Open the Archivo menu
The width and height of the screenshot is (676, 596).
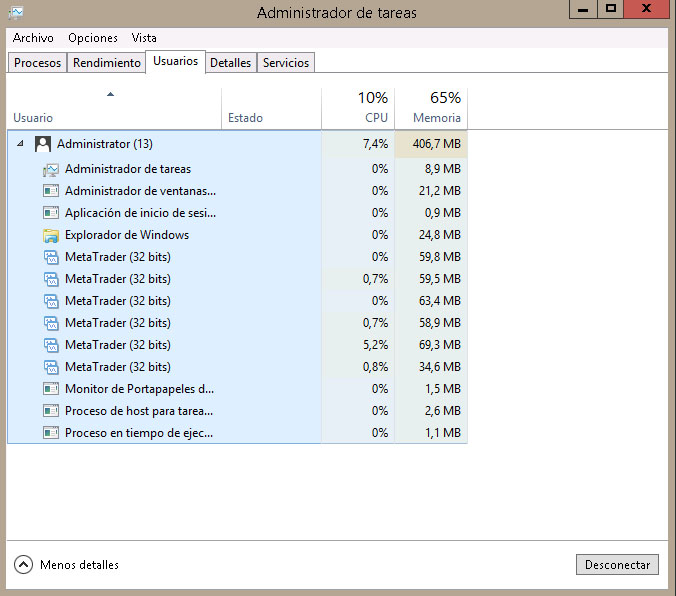tap(33, 38)
